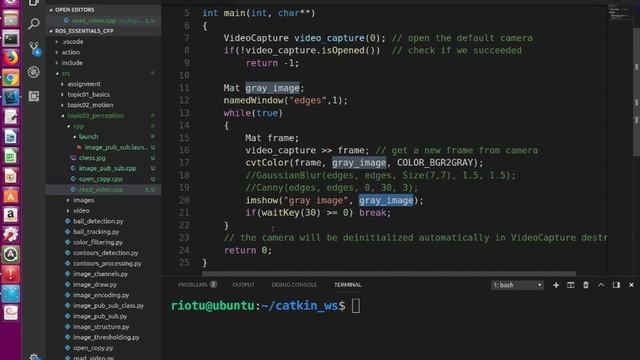640x360 pixels.
Task: Switch to the PROBLEMS tab
Action: [x=197, y=285]
